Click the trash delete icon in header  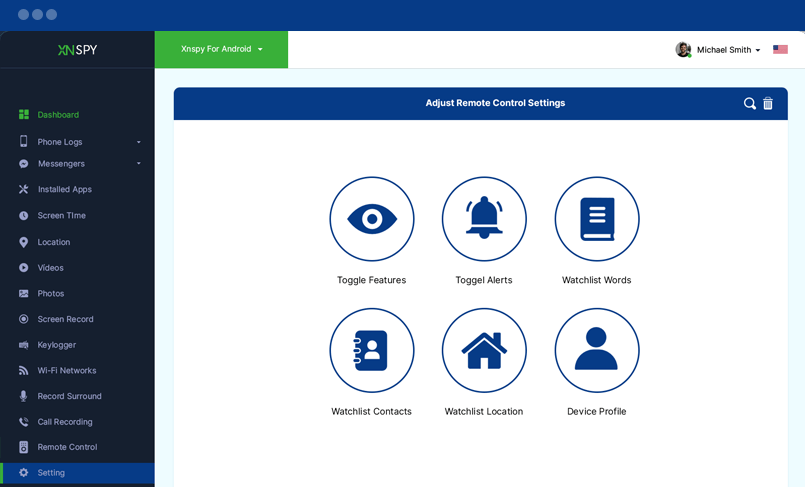[x=768, y=103]
